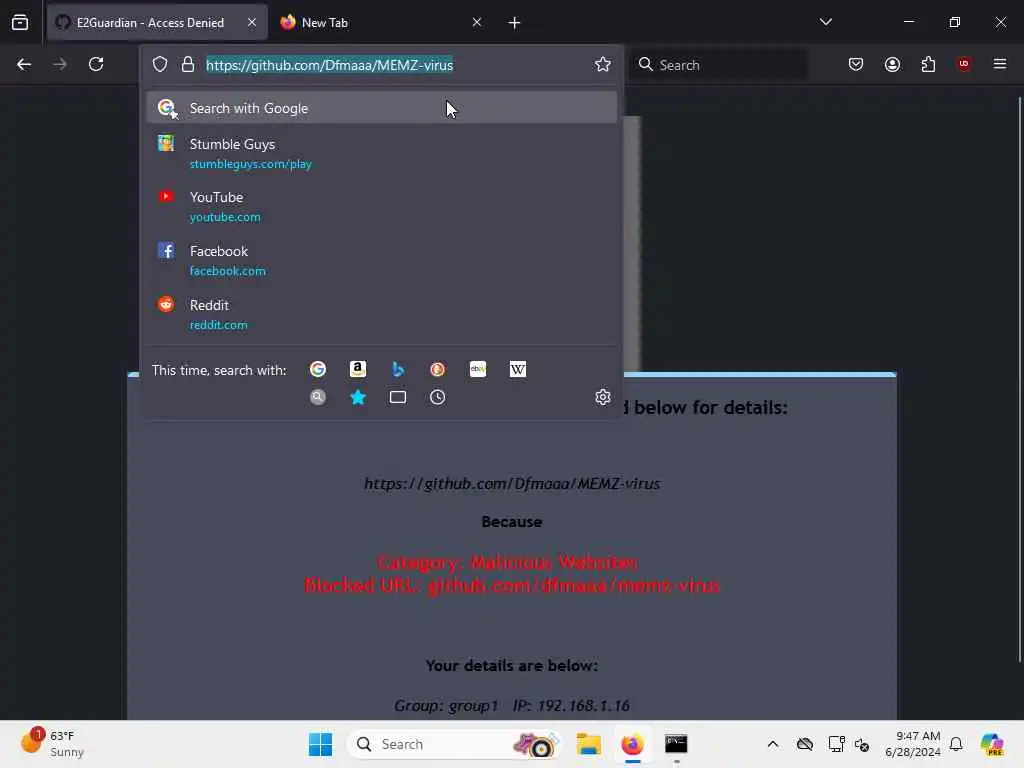Open notifications bell icon
The width and height of the screenshot is (1024, 768).
point(956,744)
